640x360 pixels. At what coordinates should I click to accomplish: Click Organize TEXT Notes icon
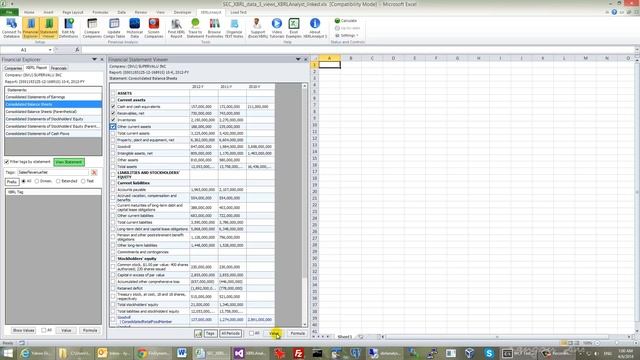coord(234,28)
